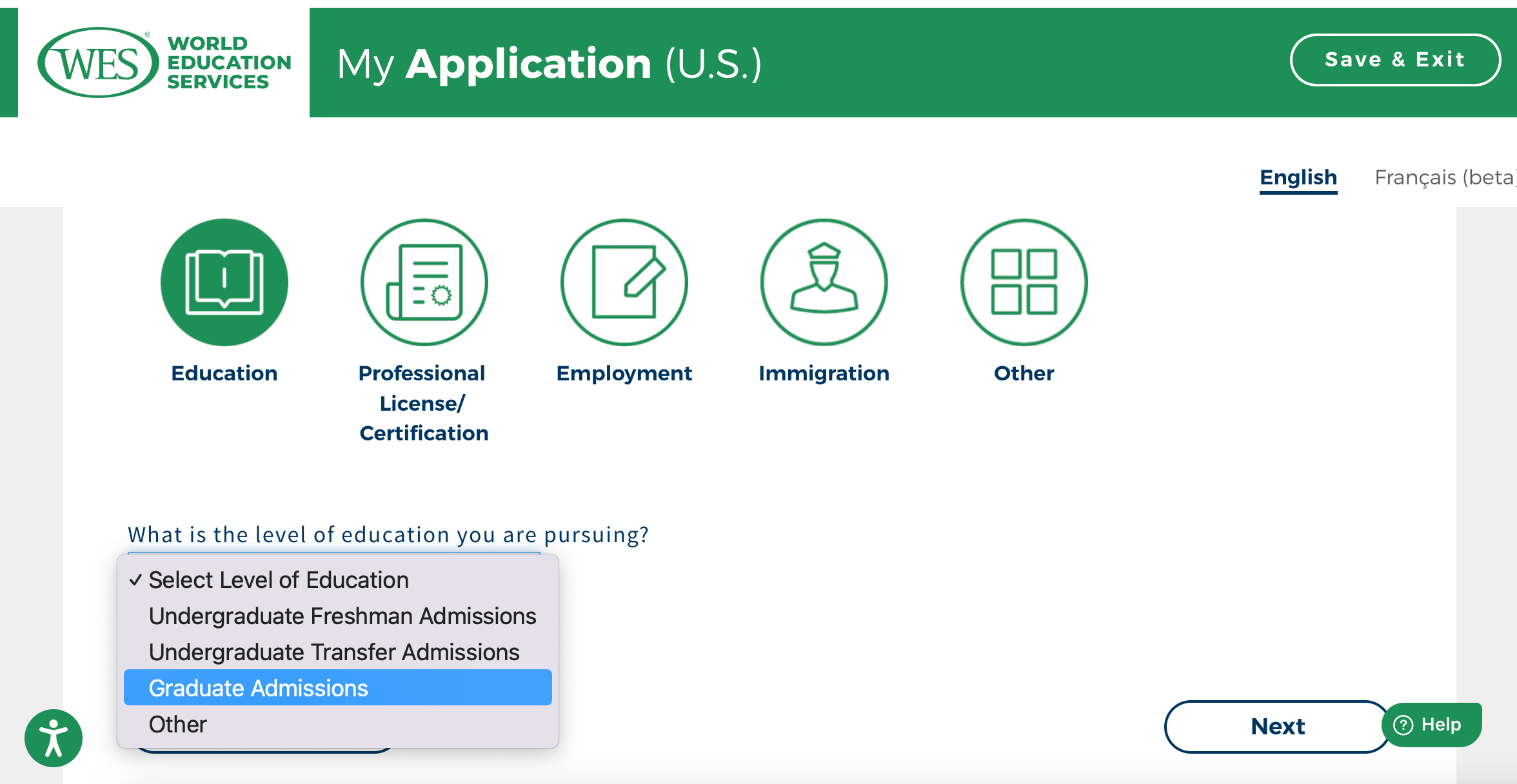Pick Undergraduate Transfer Admissions option

click(333, 652)
